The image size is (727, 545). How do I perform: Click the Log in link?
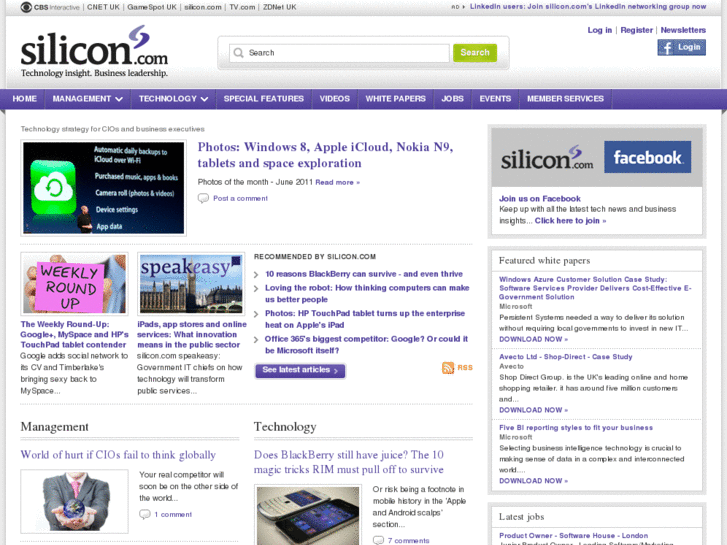[599, 30]
